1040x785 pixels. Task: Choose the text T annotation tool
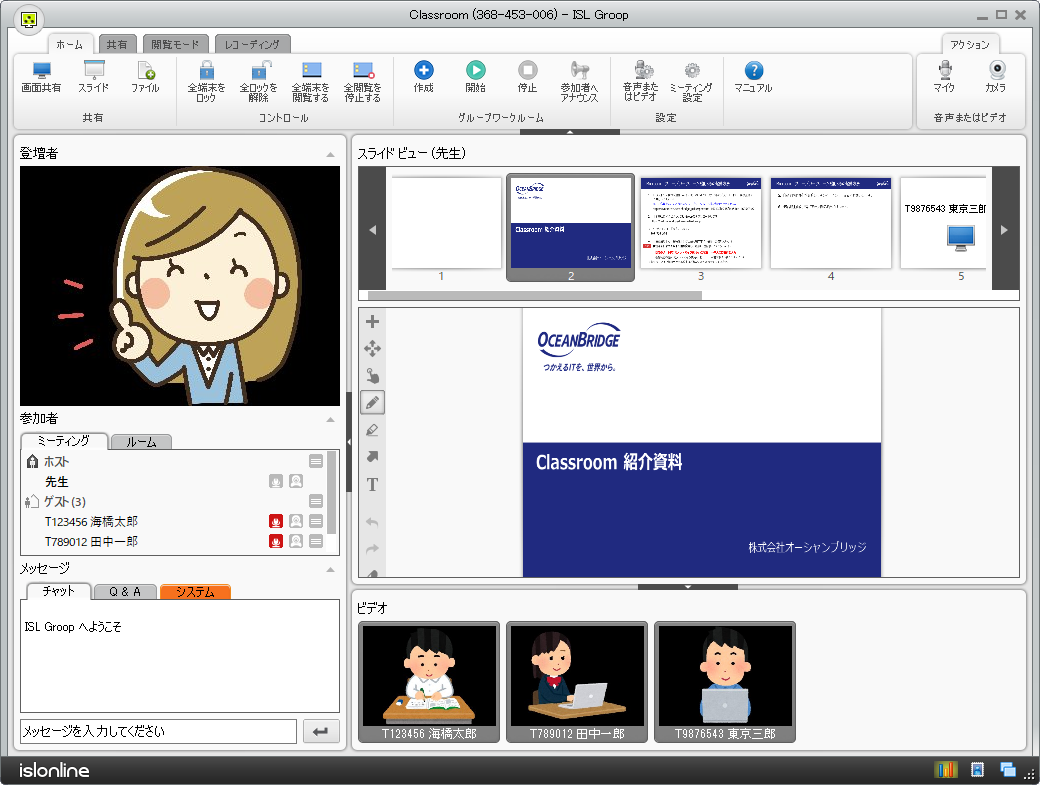tap(372, 485)
